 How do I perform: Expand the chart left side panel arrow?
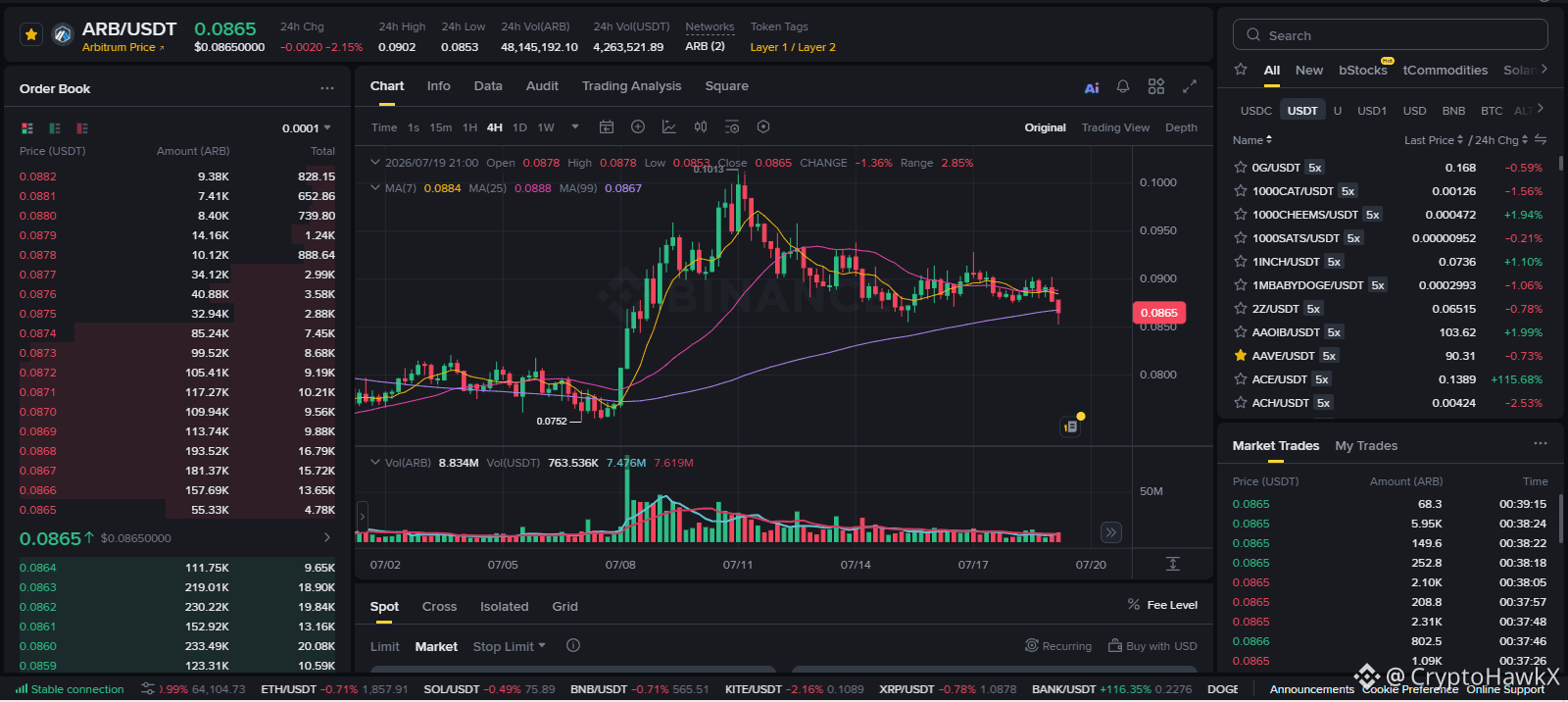click(x=362, y=516)
